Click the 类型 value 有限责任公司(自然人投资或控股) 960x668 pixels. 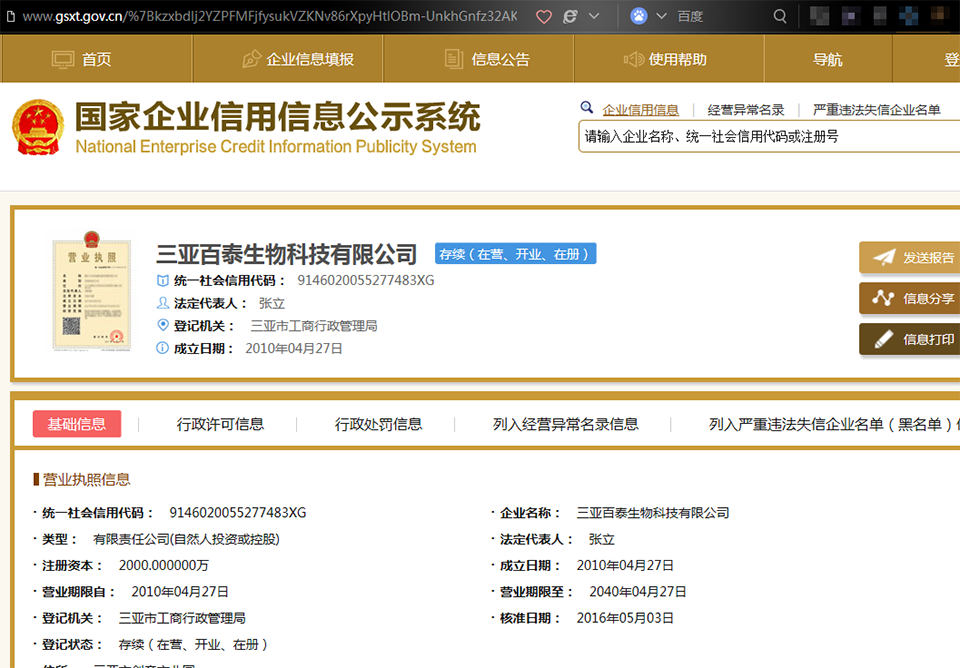point(186,539)
